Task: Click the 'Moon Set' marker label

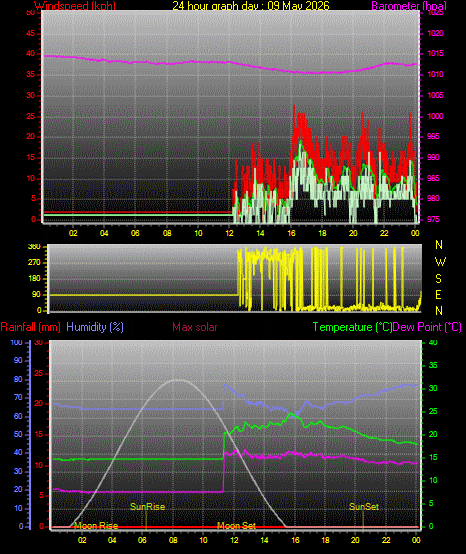Action: (236, 526)
